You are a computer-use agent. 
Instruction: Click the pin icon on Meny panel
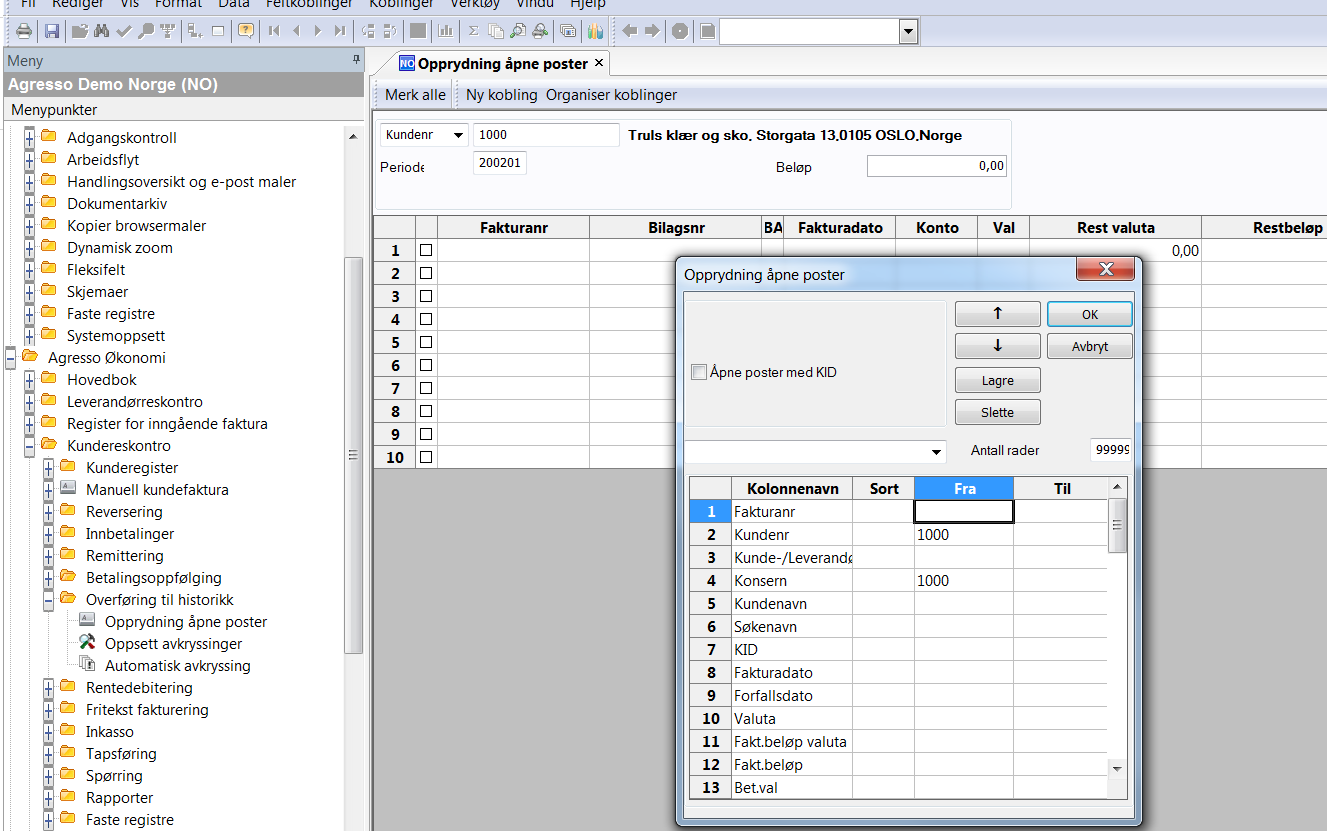(356, 60)
